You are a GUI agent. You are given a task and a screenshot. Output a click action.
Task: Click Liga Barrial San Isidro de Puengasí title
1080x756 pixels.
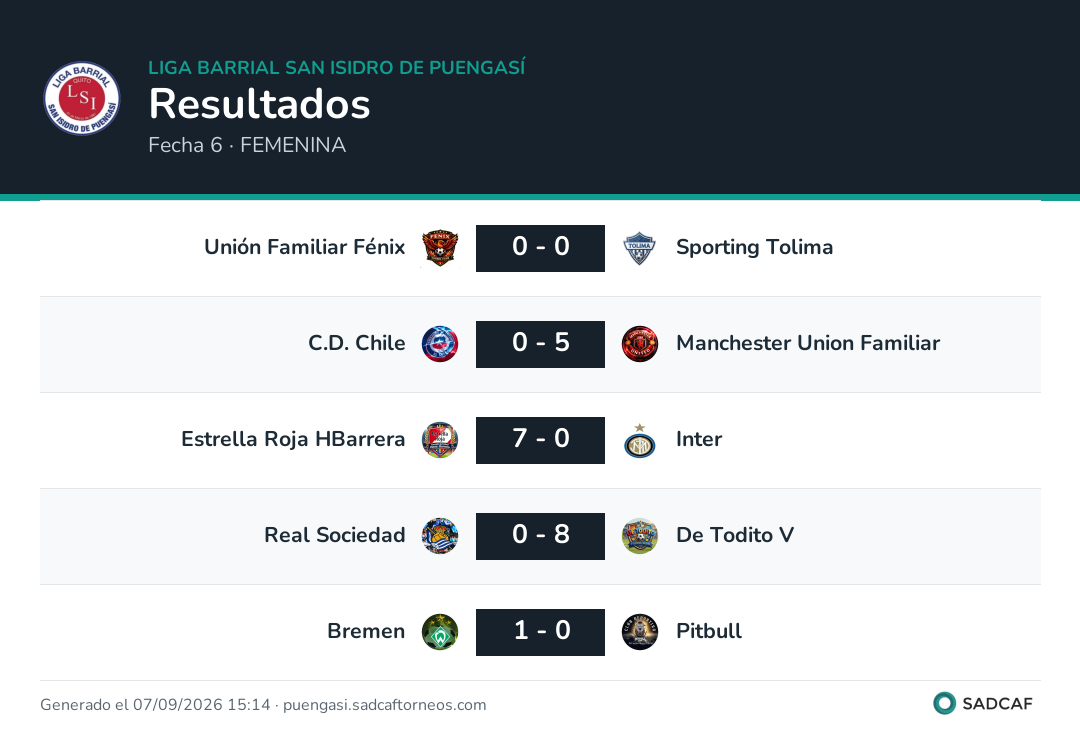pyautogui.click(x=337, y=67)
